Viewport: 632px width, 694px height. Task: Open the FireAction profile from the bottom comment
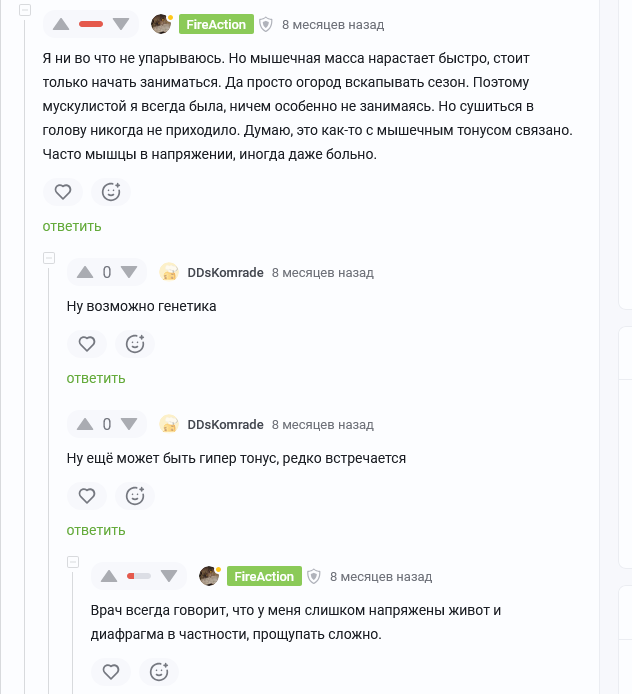(x=264, y=576)
